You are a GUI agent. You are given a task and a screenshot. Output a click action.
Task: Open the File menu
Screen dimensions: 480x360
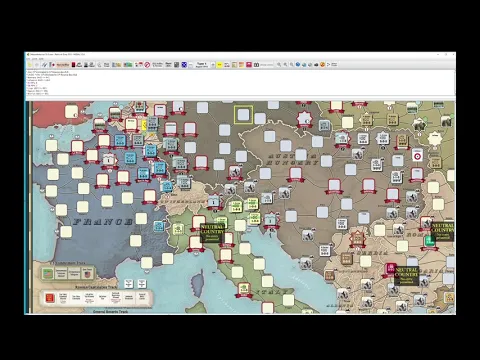coord(28,59)
